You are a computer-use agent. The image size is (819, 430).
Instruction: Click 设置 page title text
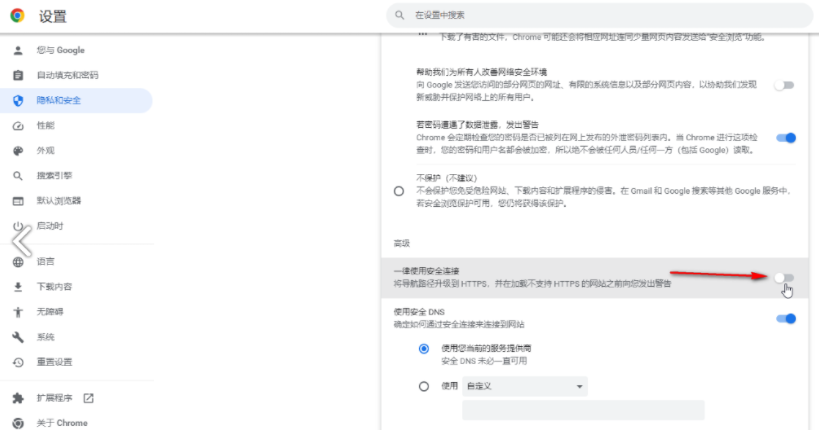point(53,16)
